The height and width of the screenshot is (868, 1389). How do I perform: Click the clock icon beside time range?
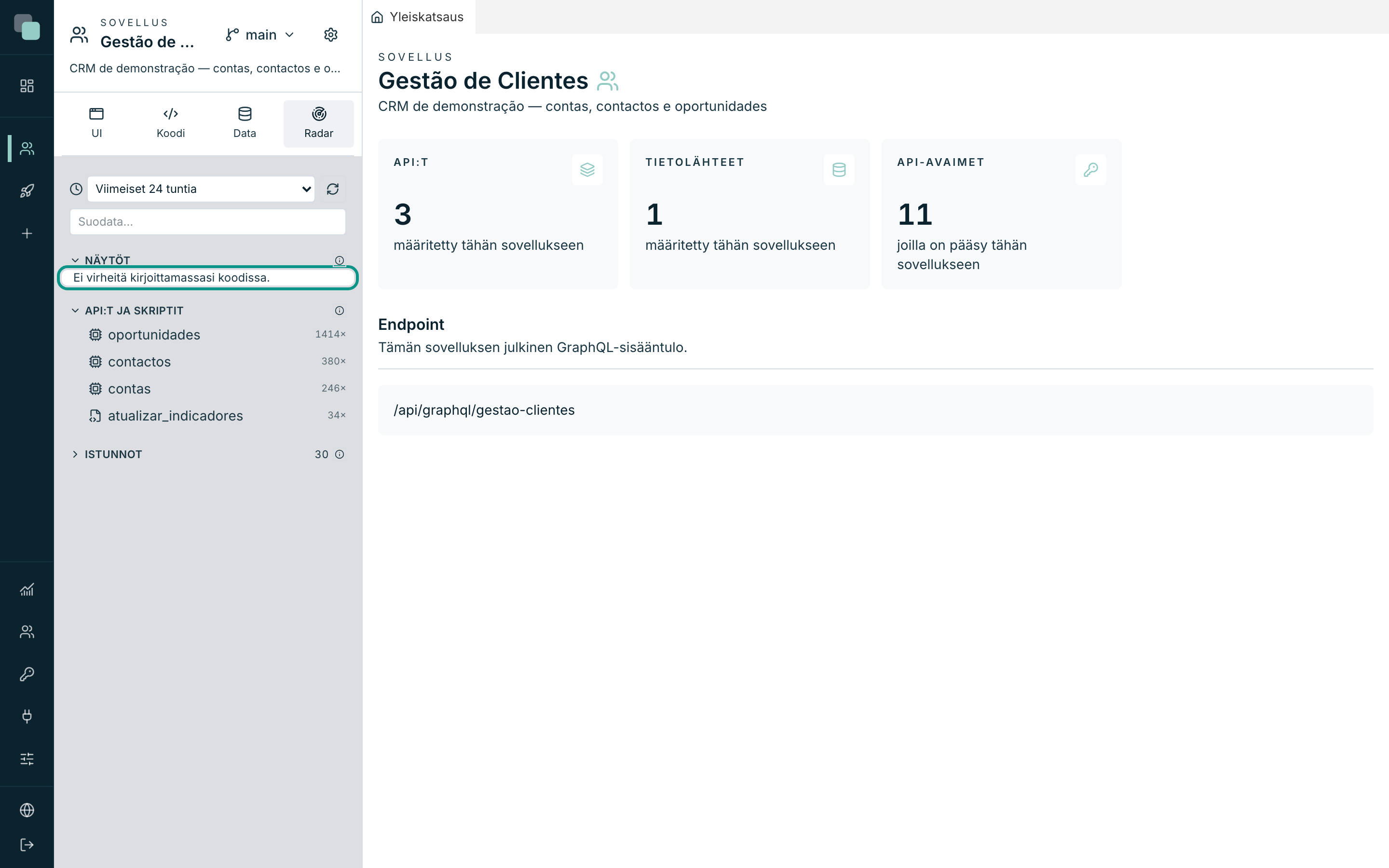coord(76,189)
